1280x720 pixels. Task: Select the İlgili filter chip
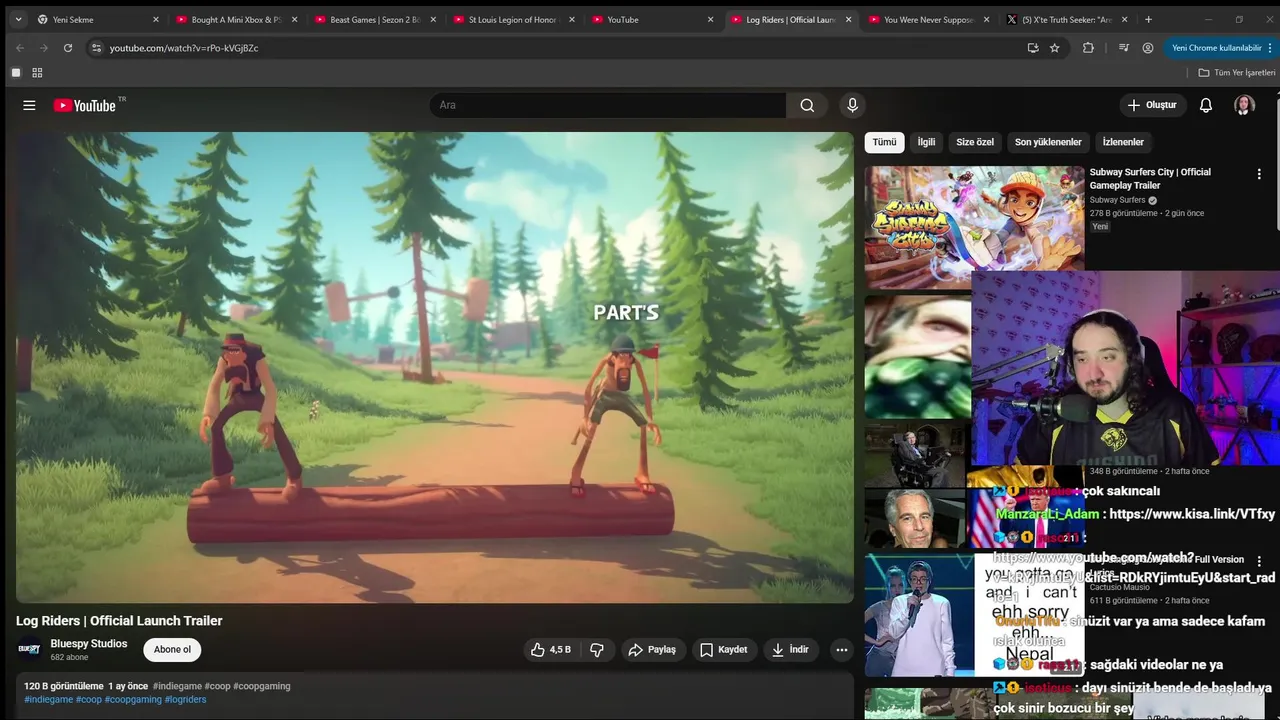click(x=926, y=142)
